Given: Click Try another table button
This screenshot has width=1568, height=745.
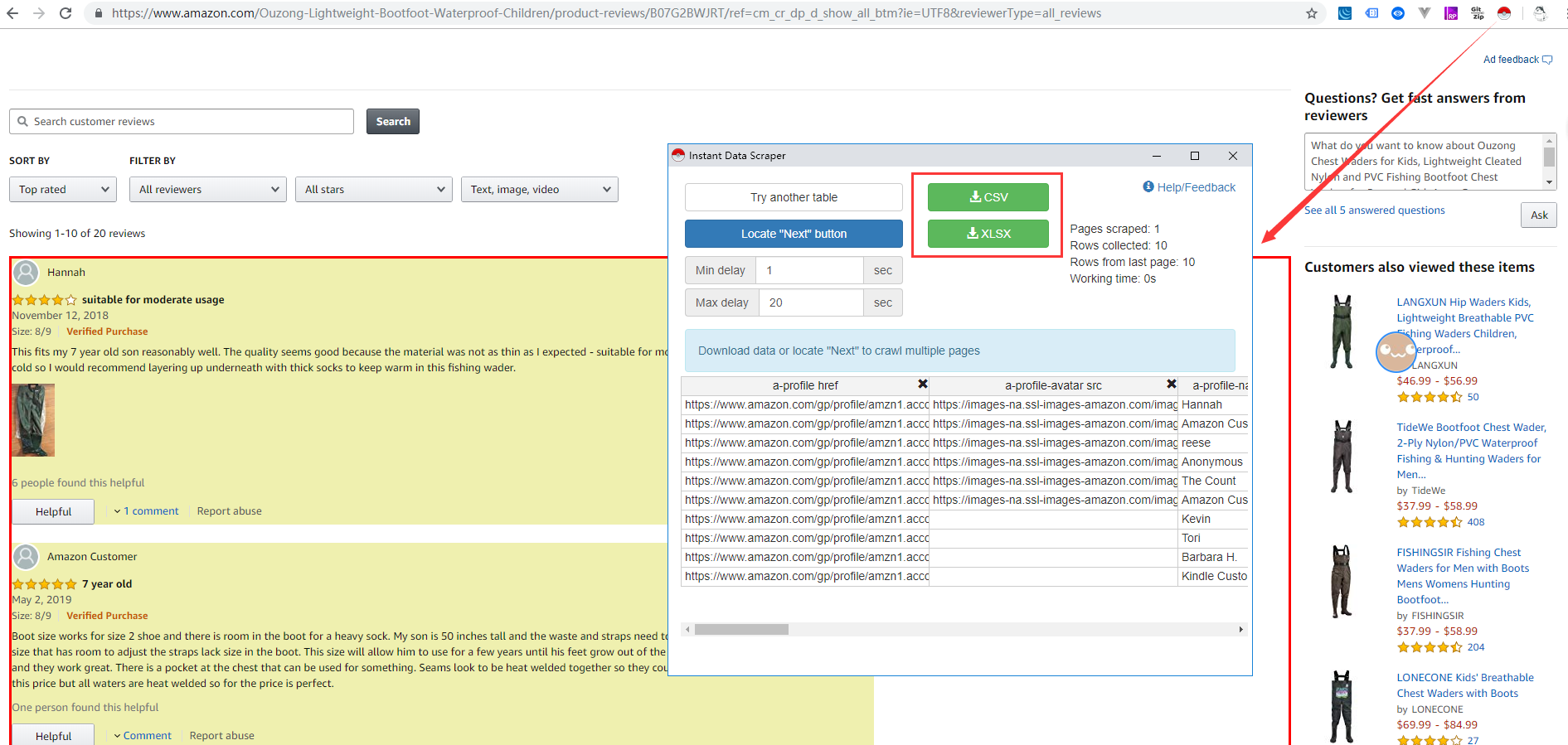Looking at the screenshot, I should click(794, 197).
